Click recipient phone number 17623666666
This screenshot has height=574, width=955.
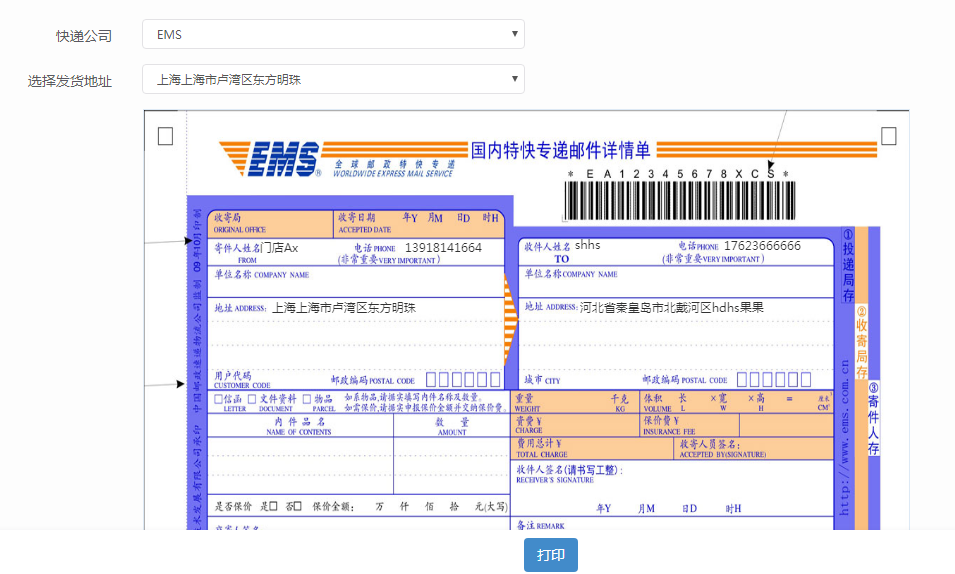click(x=763, y=246)
